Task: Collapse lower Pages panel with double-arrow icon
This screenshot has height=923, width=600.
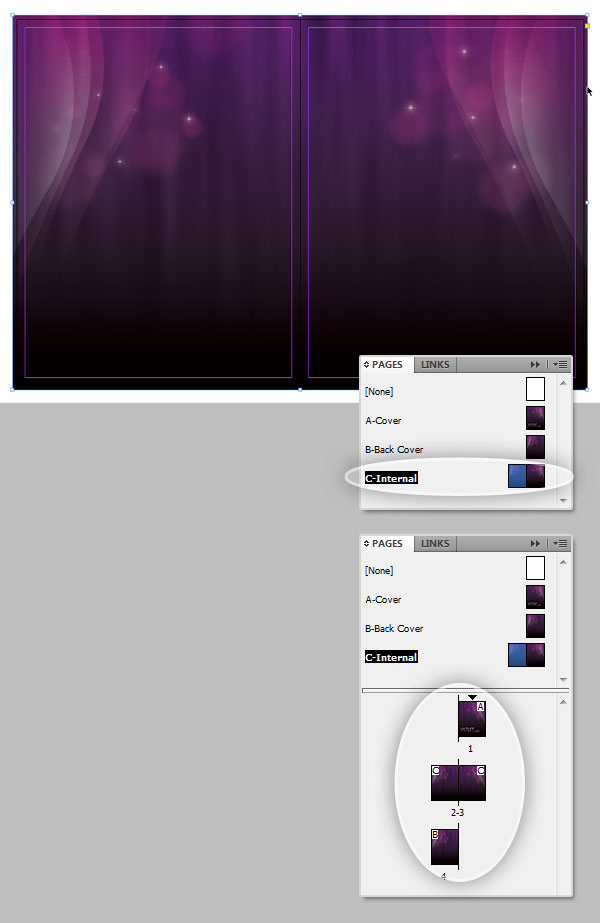Action: click(535, 543)
